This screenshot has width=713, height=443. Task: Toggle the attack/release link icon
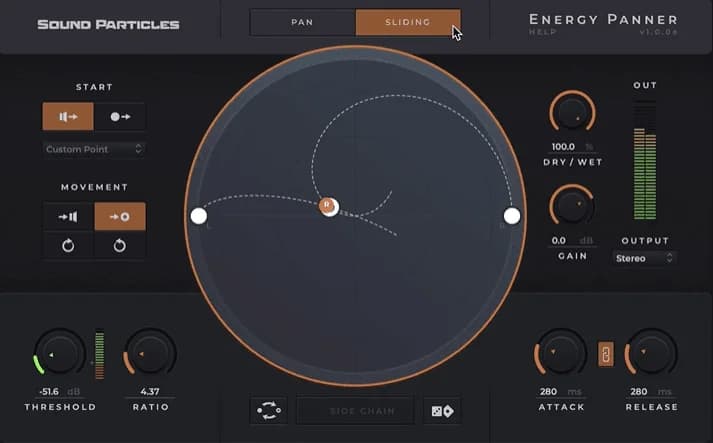pyautogui.click(x=606, y=354)
